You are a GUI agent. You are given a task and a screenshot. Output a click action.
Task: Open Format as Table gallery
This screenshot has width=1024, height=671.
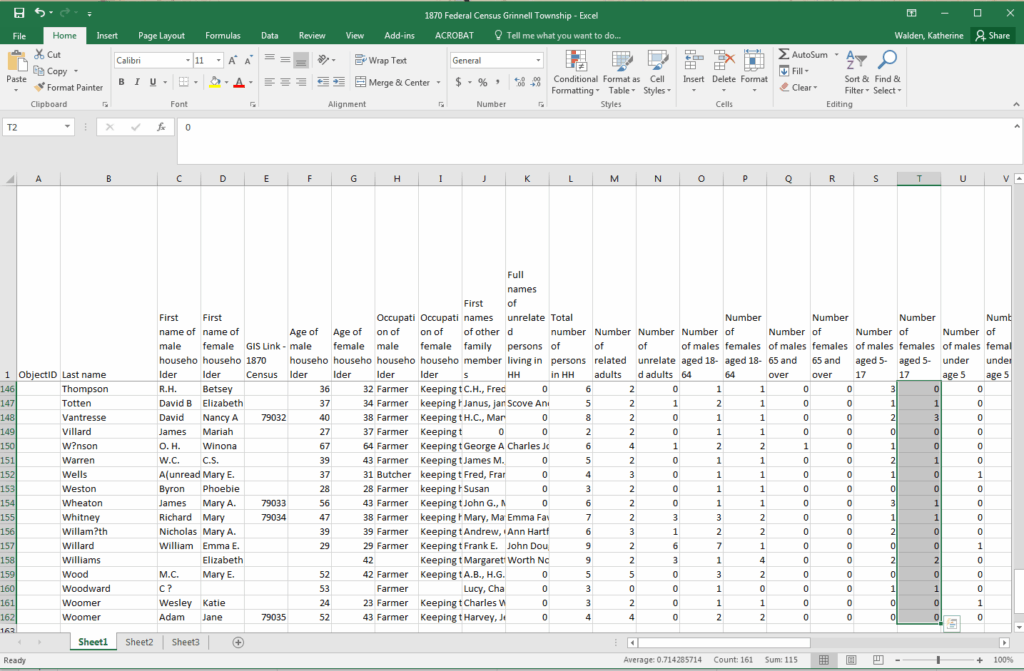click(x=621, y=73)
